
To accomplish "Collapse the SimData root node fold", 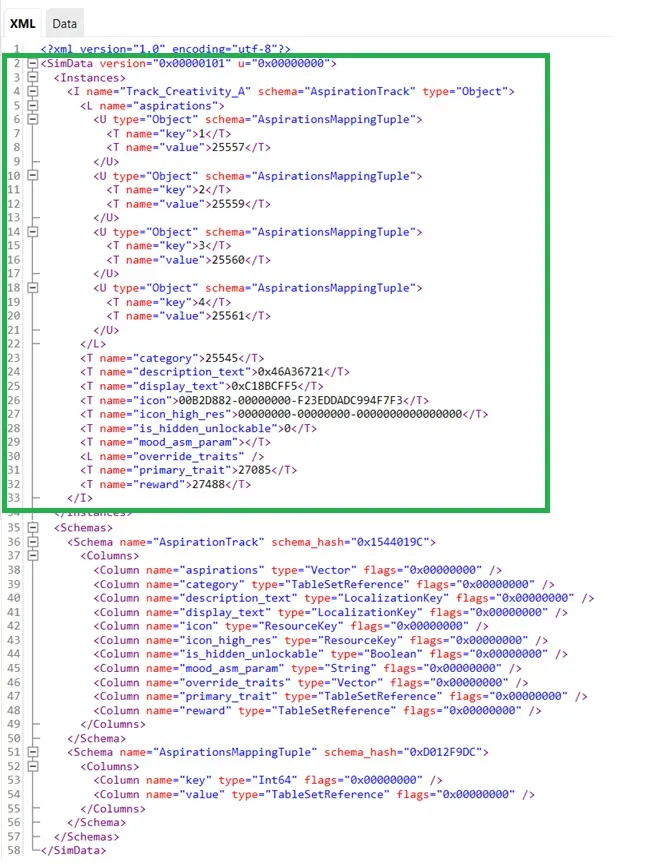I will (x=33, y=63).
